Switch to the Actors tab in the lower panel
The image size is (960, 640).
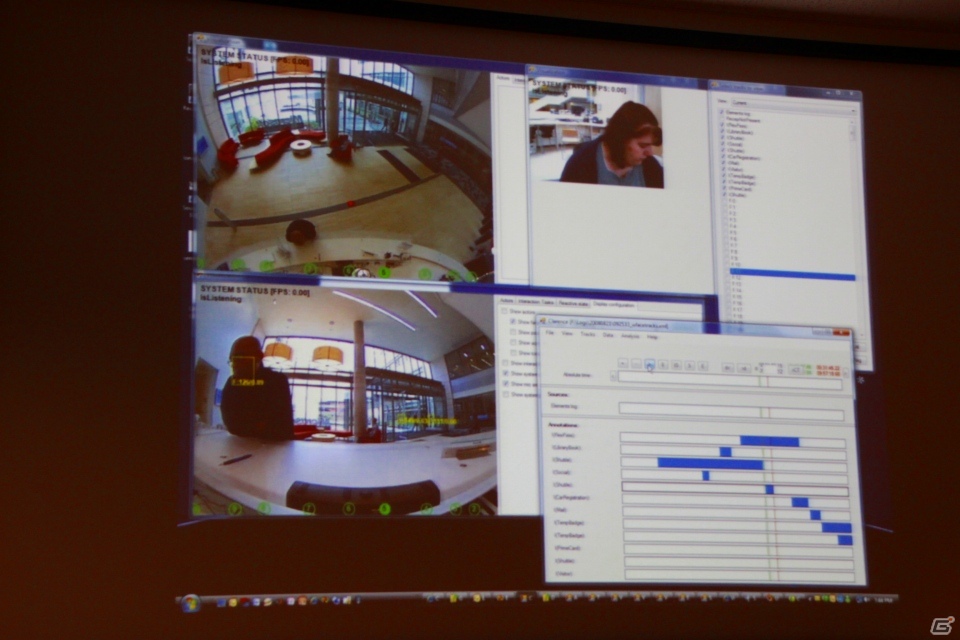point(506,301)
